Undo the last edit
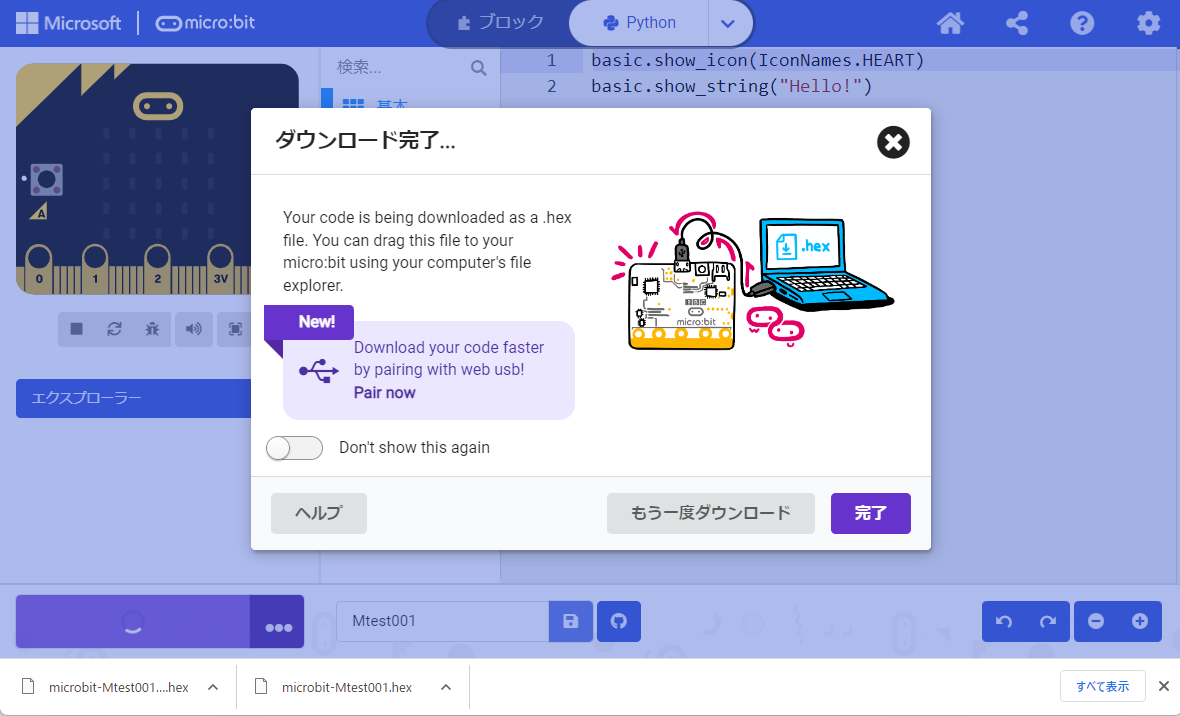The height and width of the screenshot is (716, 1180). coord(1004,621)
